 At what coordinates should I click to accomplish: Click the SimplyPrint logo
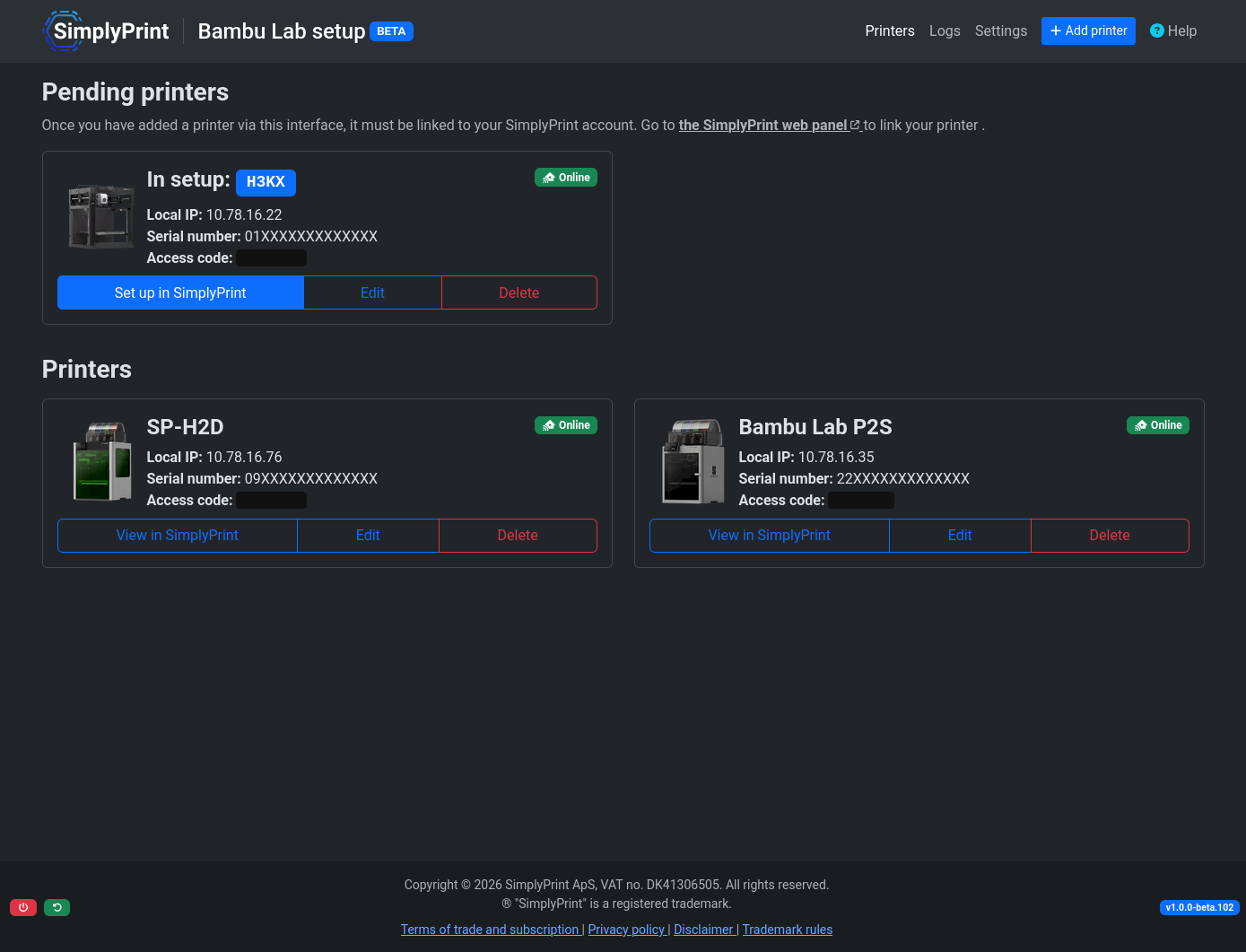[x=106, y=31]
